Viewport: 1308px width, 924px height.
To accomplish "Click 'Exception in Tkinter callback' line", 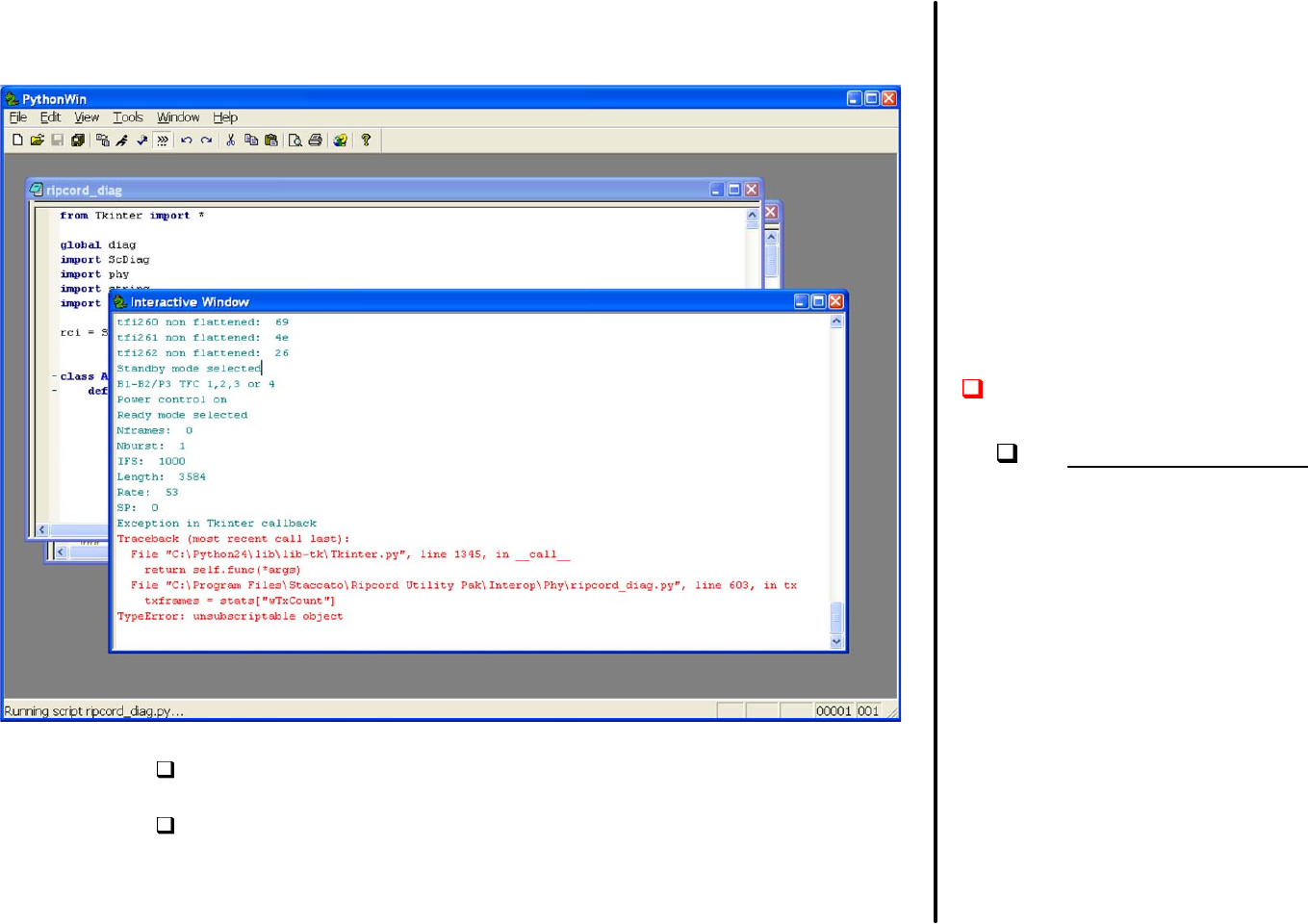I will 217,524.
